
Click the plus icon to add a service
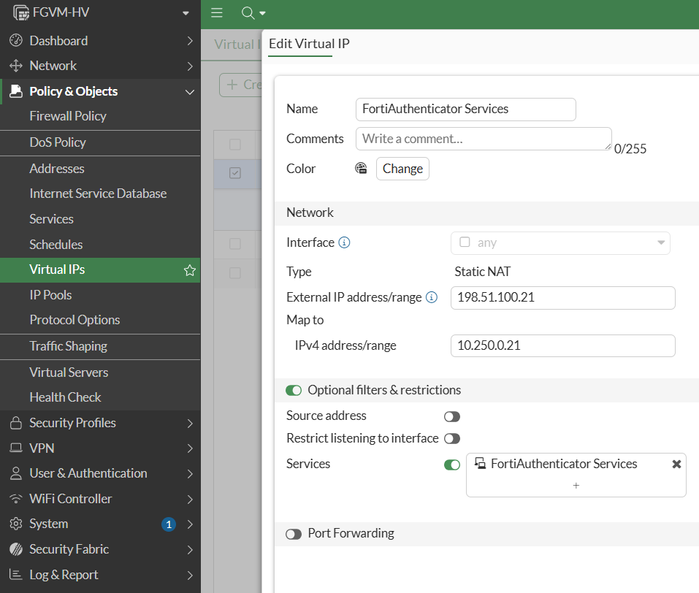tap(575, 485)
